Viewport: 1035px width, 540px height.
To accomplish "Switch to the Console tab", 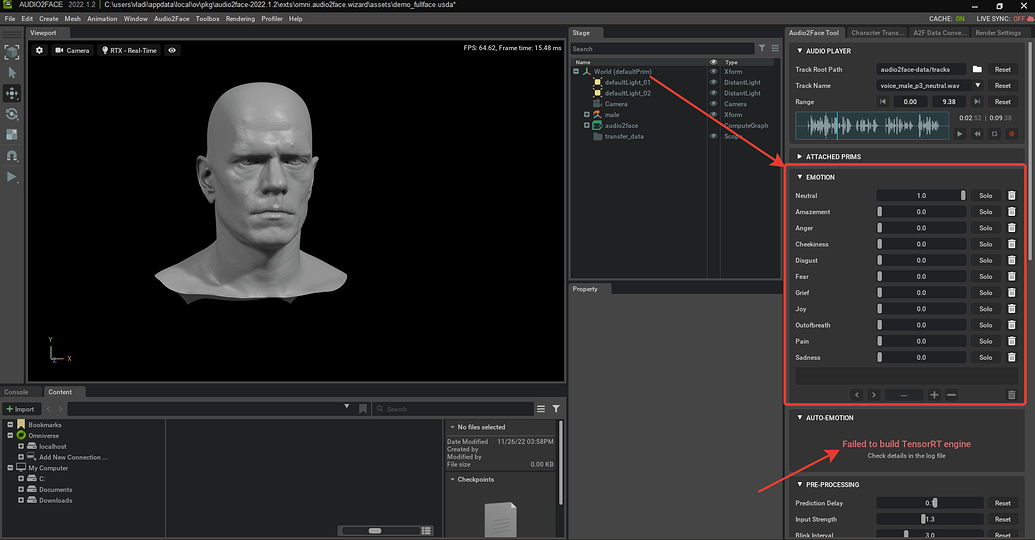I will (x=17, y=392).
